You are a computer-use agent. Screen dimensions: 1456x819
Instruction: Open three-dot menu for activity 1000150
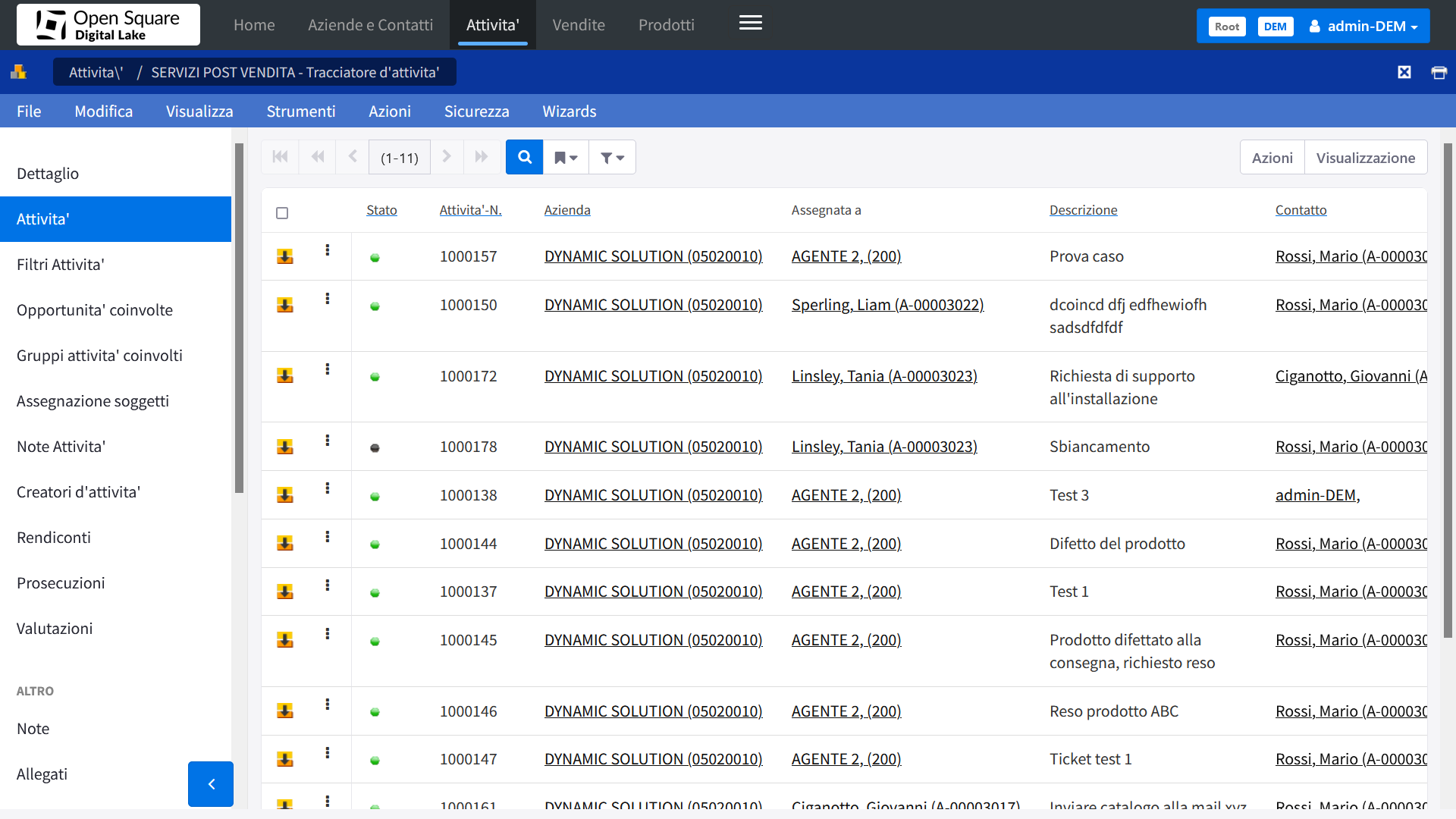click(328, 299)
